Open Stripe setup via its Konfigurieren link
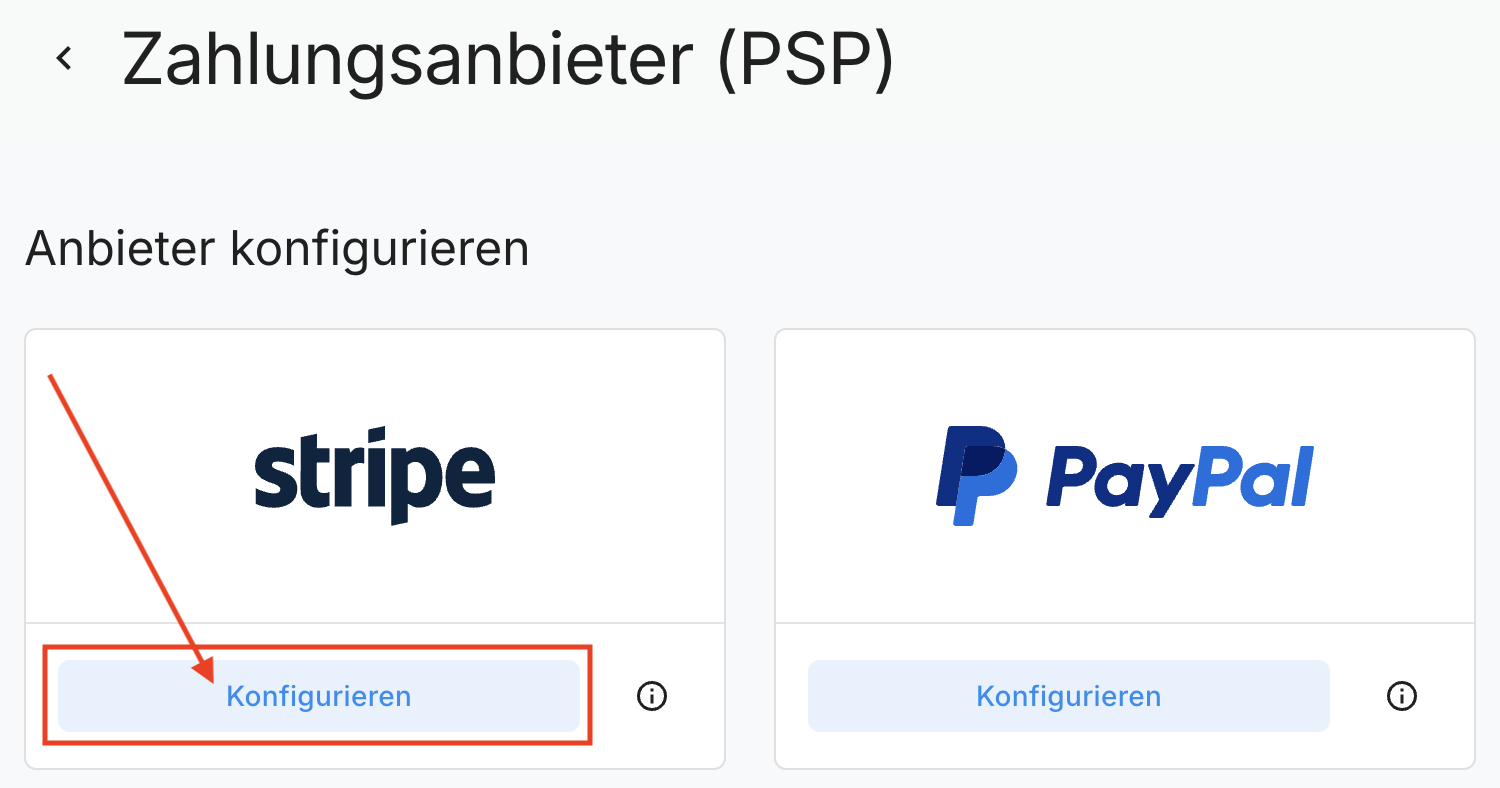This screenshot has height=788, width=1500. (x=319, y=696)
